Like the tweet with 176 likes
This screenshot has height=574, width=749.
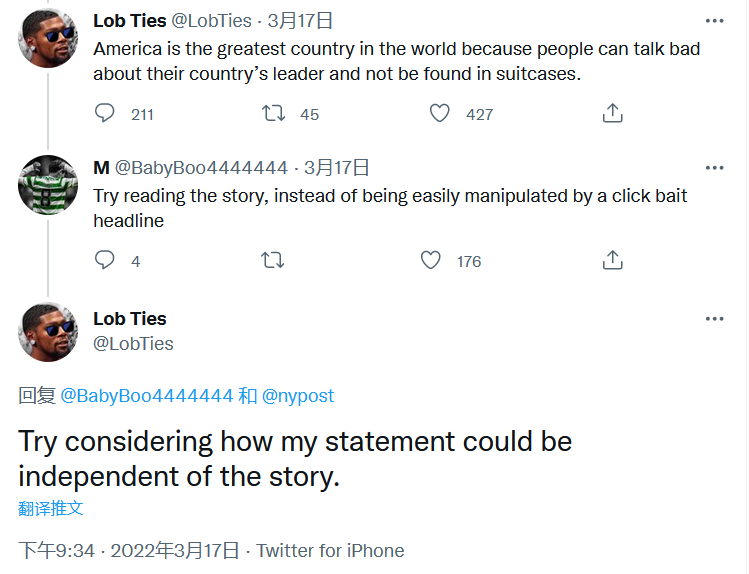pos(431,260)
